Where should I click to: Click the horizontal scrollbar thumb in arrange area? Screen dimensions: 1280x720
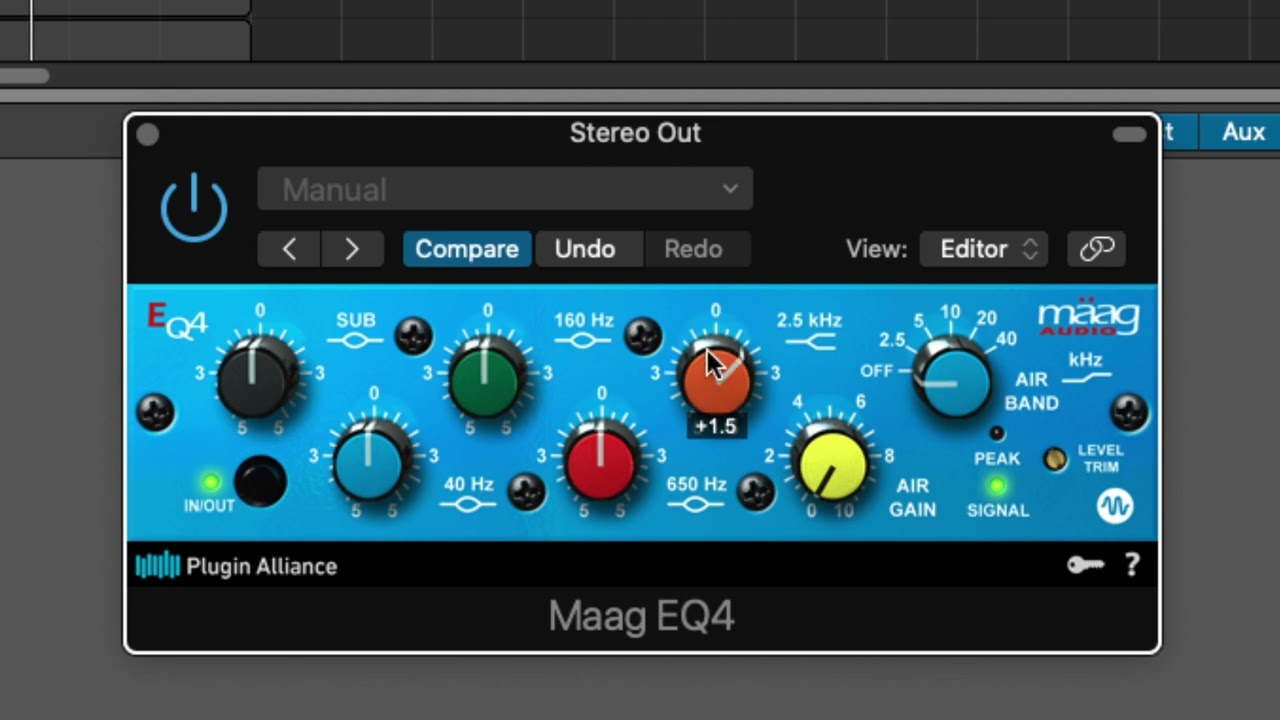tap(23, 75)
